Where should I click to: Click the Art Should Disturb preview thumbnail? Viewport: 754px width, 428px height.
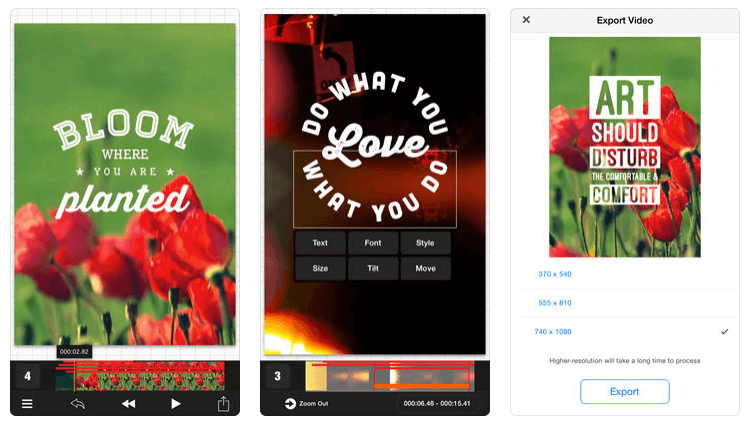point(625,147)
